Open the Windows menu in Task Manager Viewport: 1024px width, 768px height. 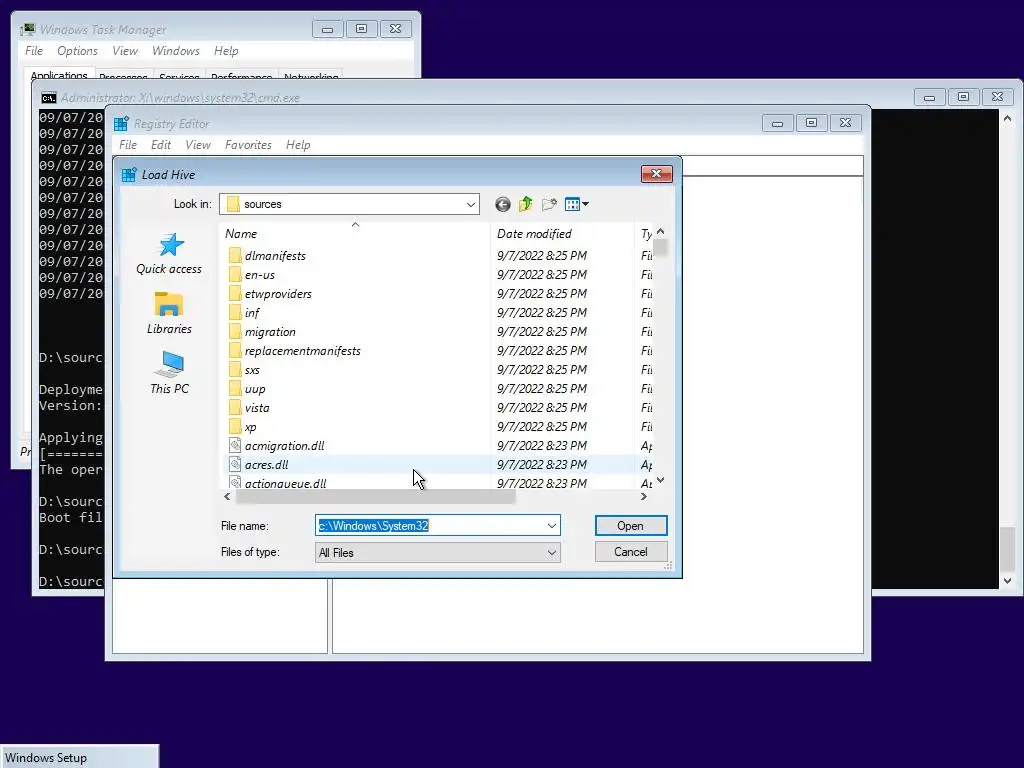(176, 51)
